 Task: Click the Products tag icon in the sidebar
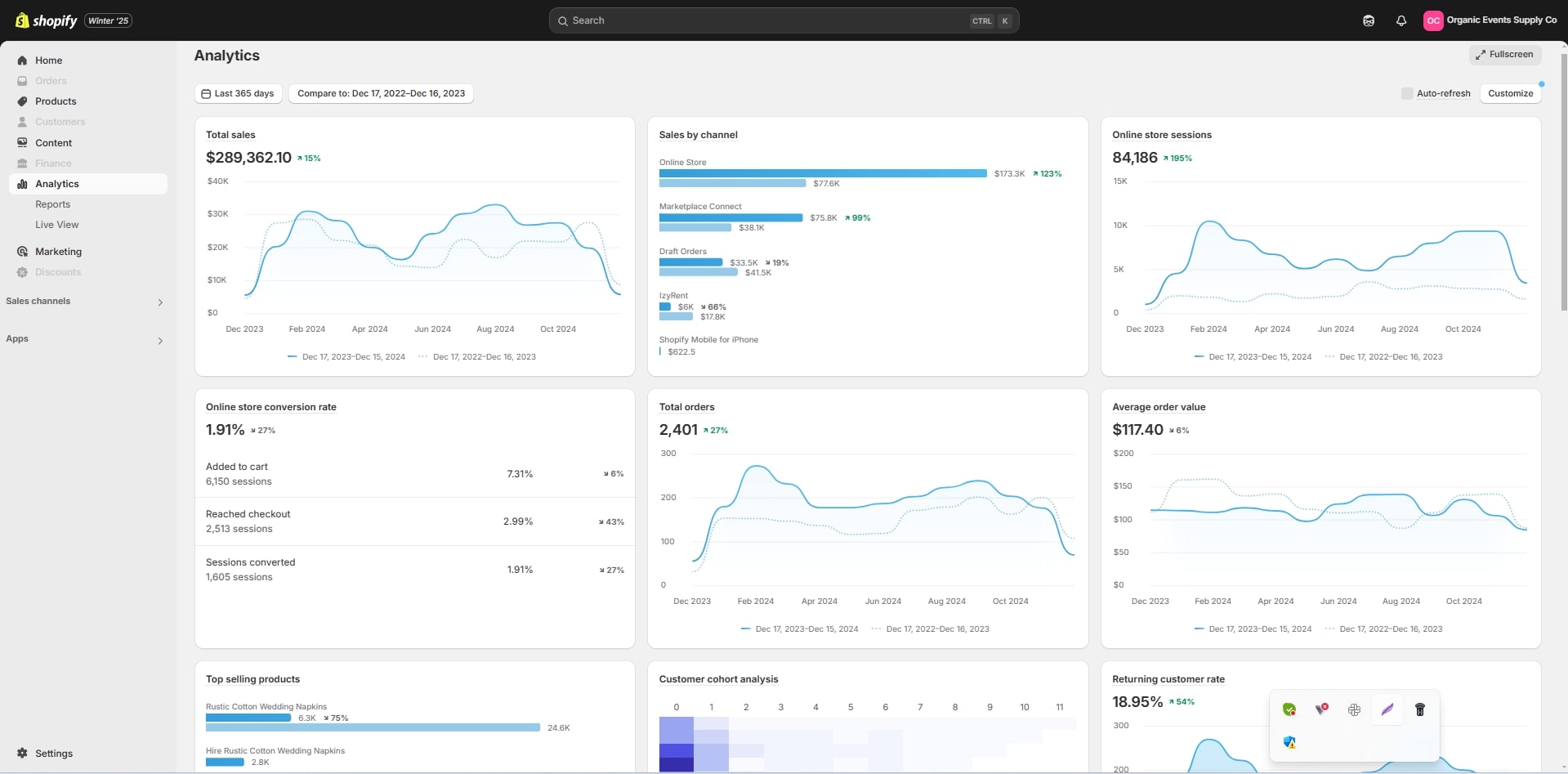22,101
